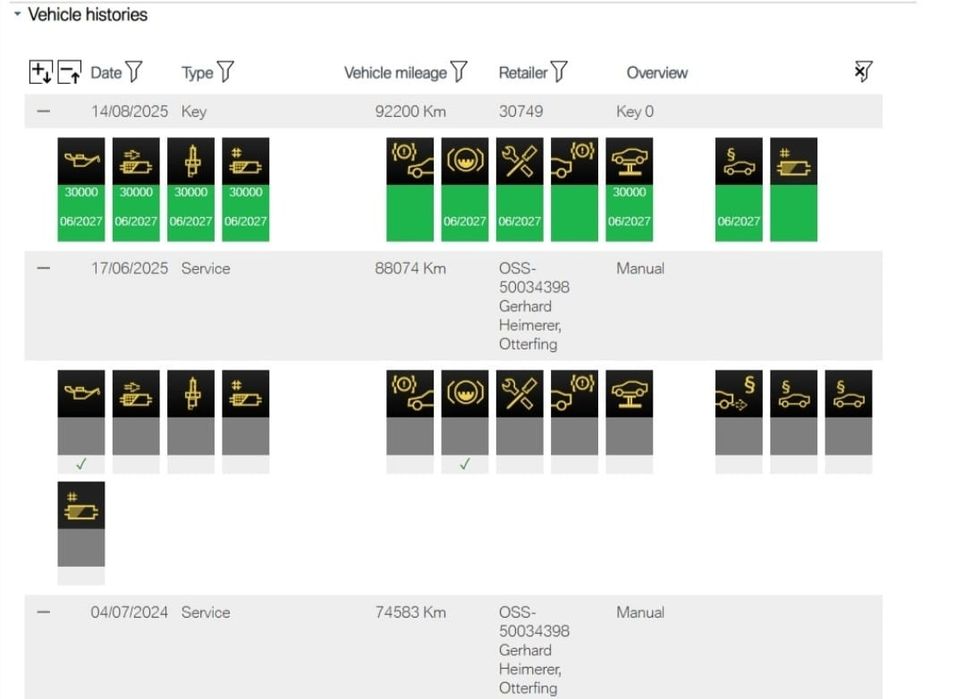Click the 04/07/2024 date cell
This screenshot has width=964, height=699.
click(x=129, y=612)
